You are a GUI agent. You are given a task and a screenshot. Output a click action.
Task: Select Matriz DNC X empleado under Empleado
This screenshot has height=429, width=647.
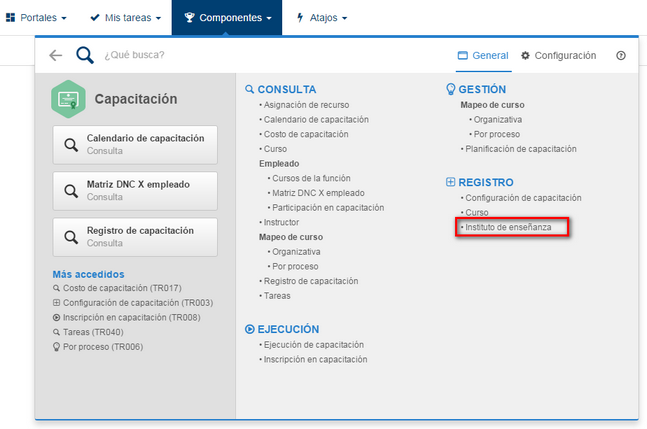coord(318,193)
